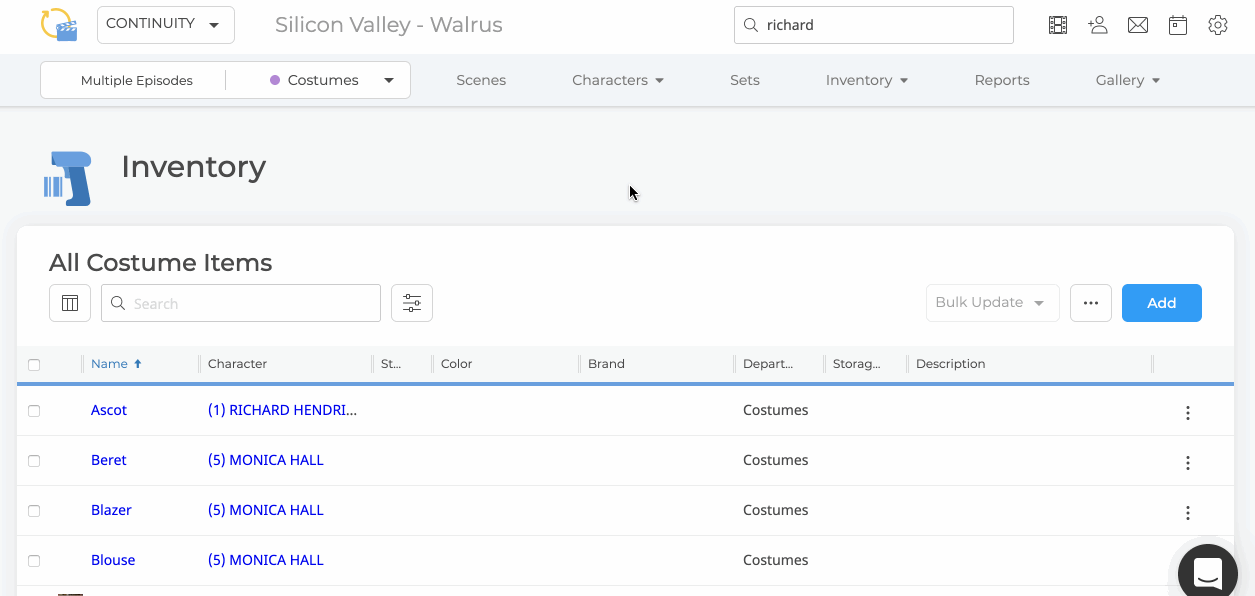Open the filter sliders icon
The width and height of the screenshot is (1255, 596).
pyautogui.click(x=411, y=302)
